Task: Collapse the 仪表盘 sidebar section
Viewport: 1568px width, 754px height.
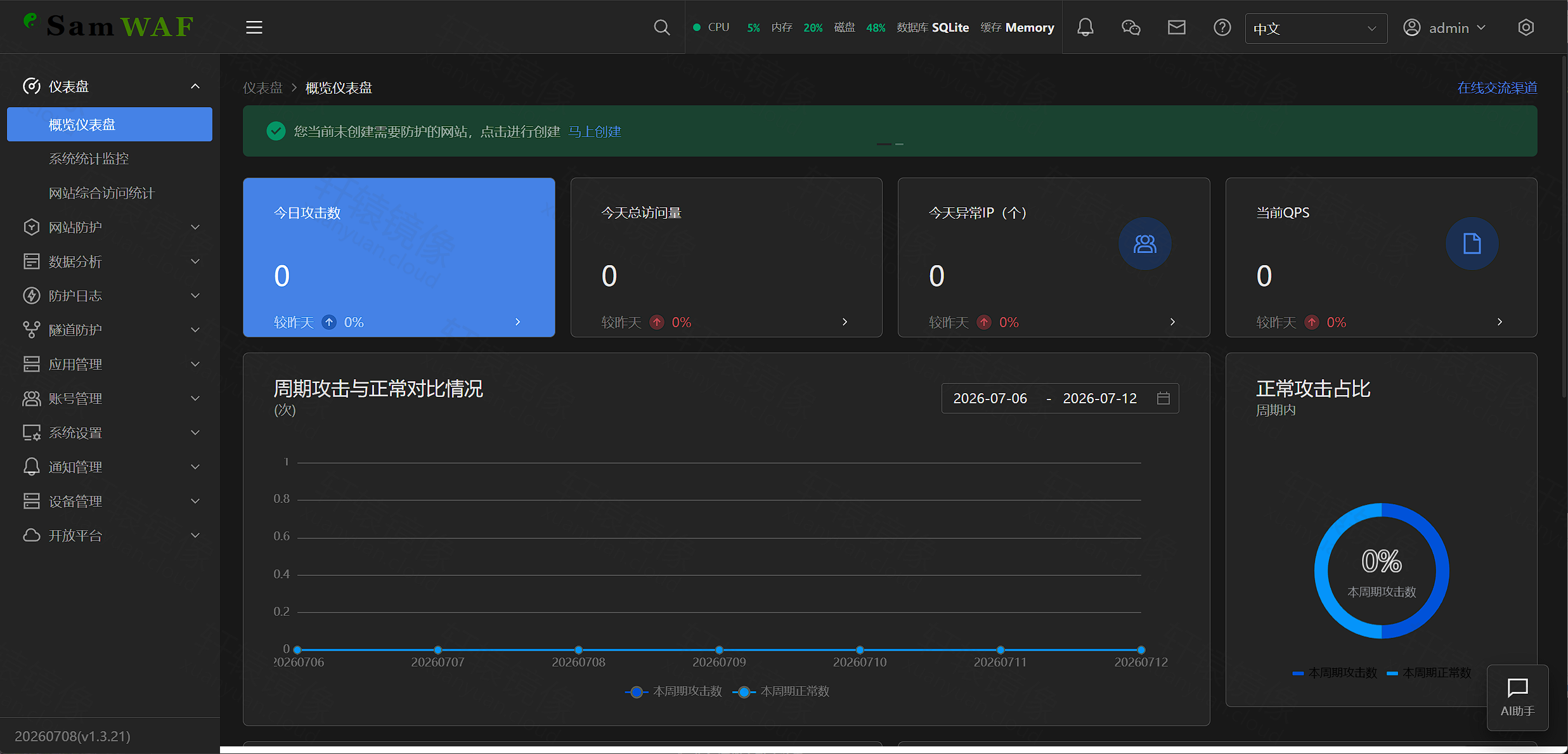Action: click(110, 86)
